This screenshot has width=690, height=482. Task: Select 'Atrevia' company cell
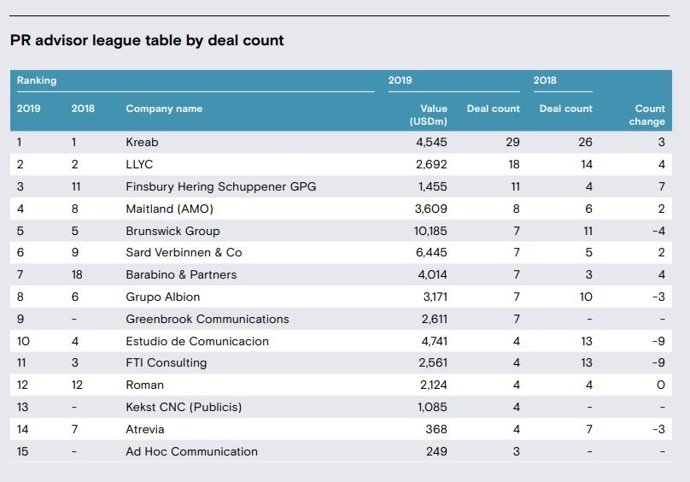pos(145,429)
